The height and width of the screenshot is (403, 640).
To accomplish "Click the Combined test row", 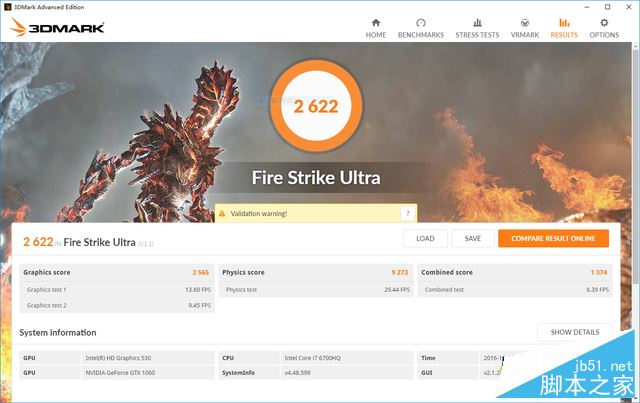I will tap(515, 289).
